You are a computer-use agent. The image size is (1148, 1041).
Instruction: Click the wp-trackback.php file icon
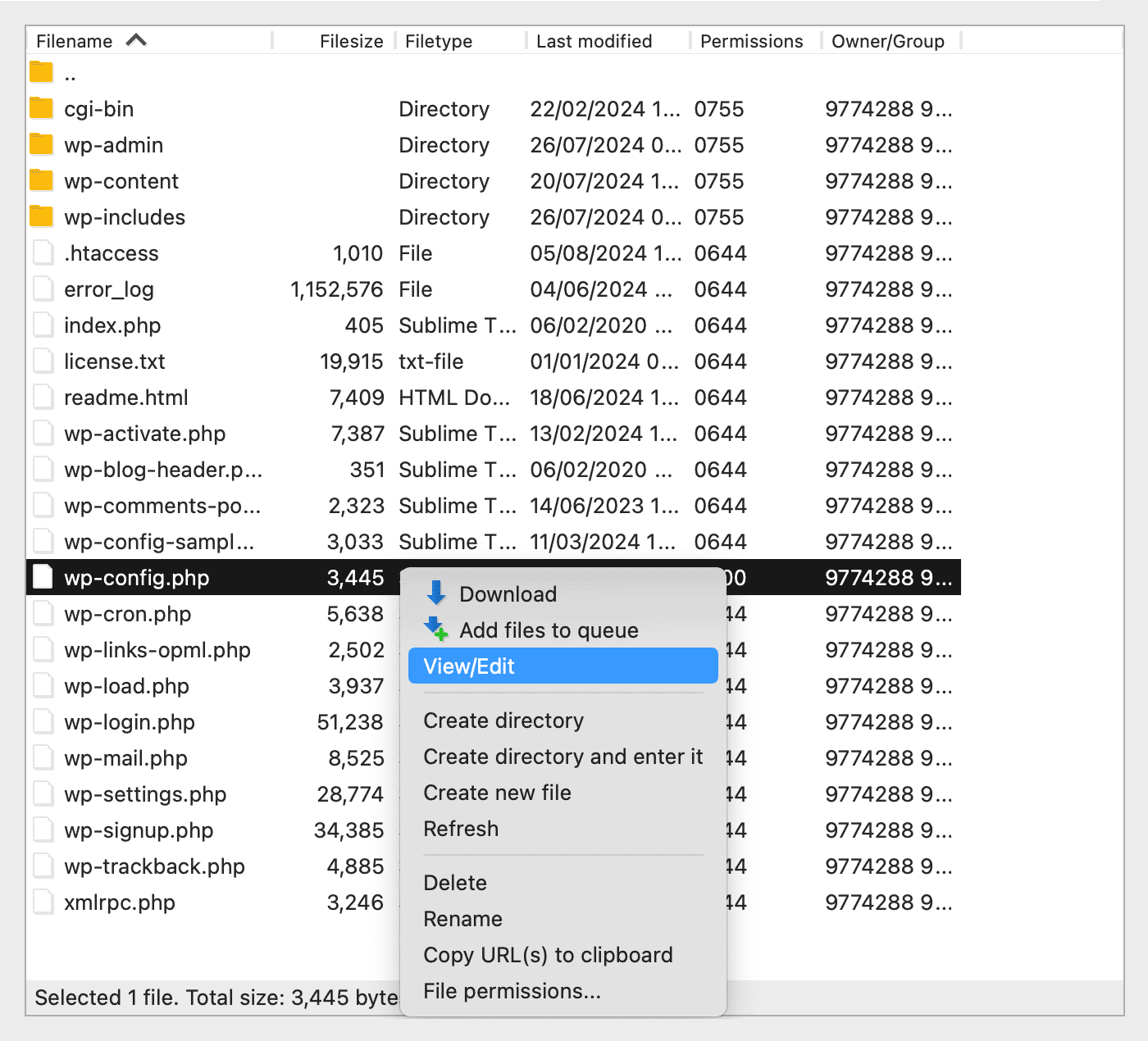click(x=43, y=866)
